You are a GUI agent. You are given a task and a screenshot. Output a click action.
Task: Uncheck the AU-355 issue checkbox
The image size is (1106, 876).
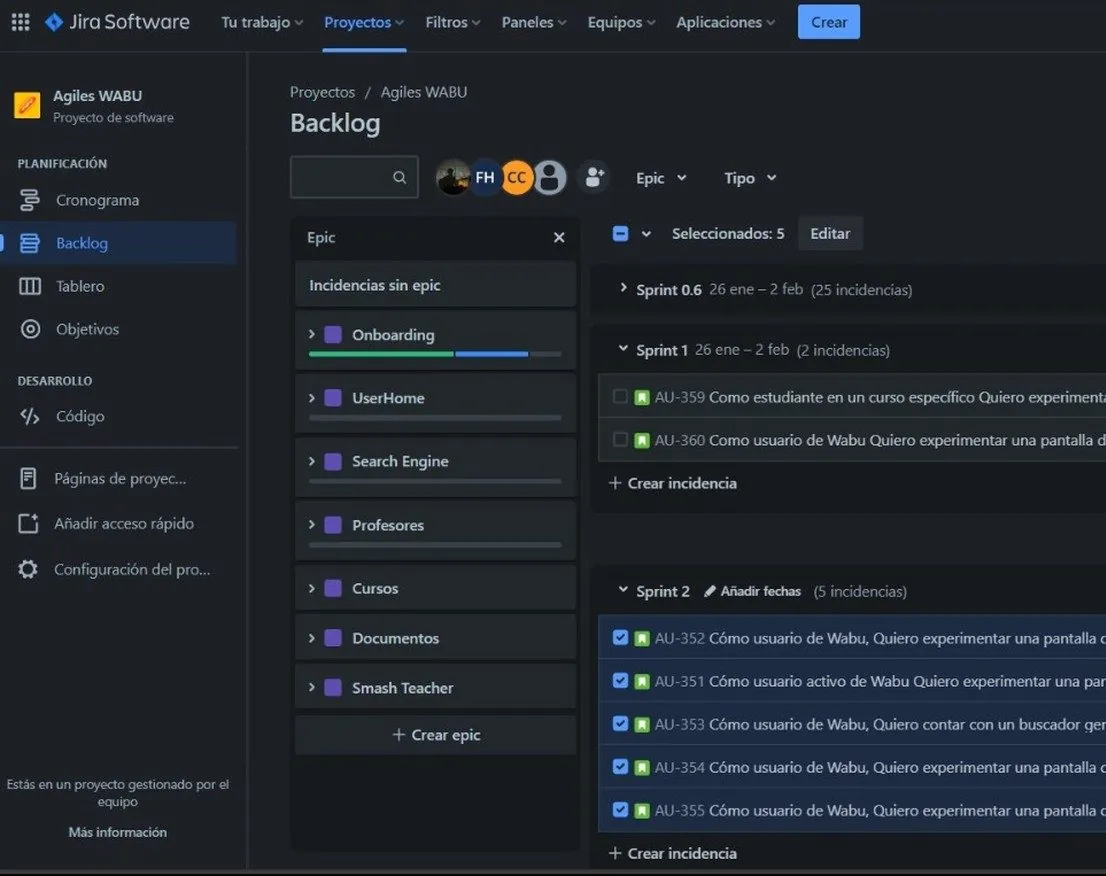[620, 810]
